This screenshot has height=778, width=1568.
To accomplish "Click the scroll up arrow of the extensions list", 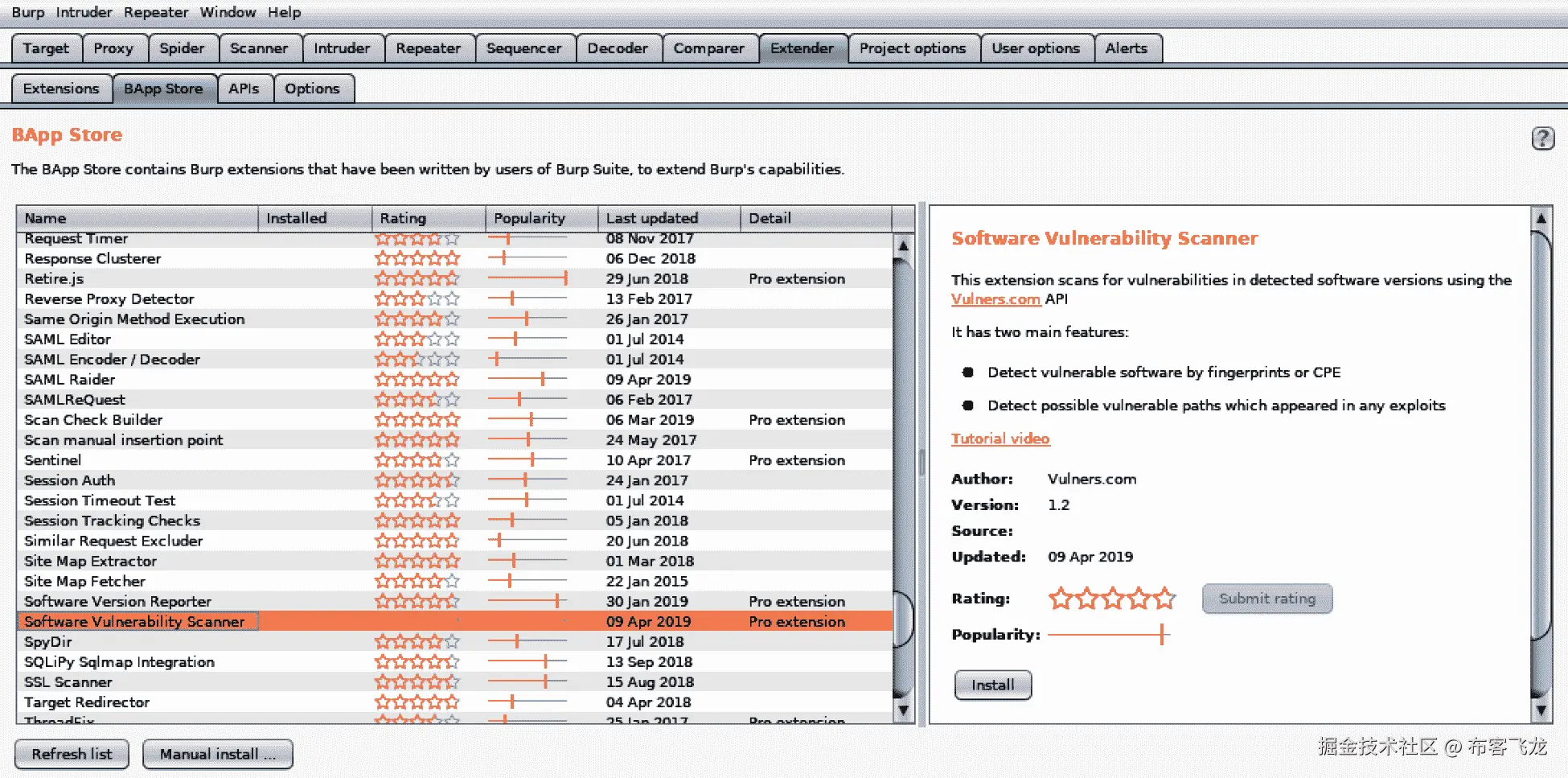I will [x=903, y=245].
